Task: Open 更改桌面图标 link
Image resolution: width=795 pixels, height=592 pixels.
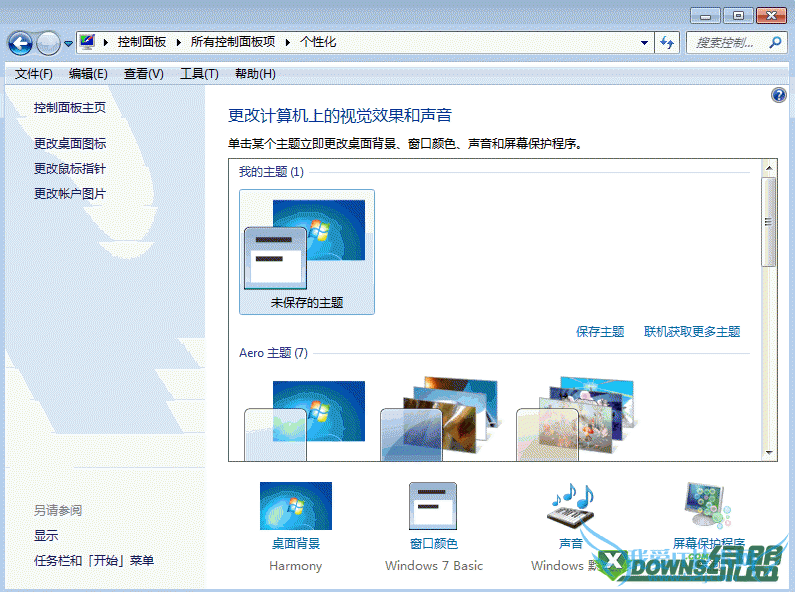Action: [70, 144]
